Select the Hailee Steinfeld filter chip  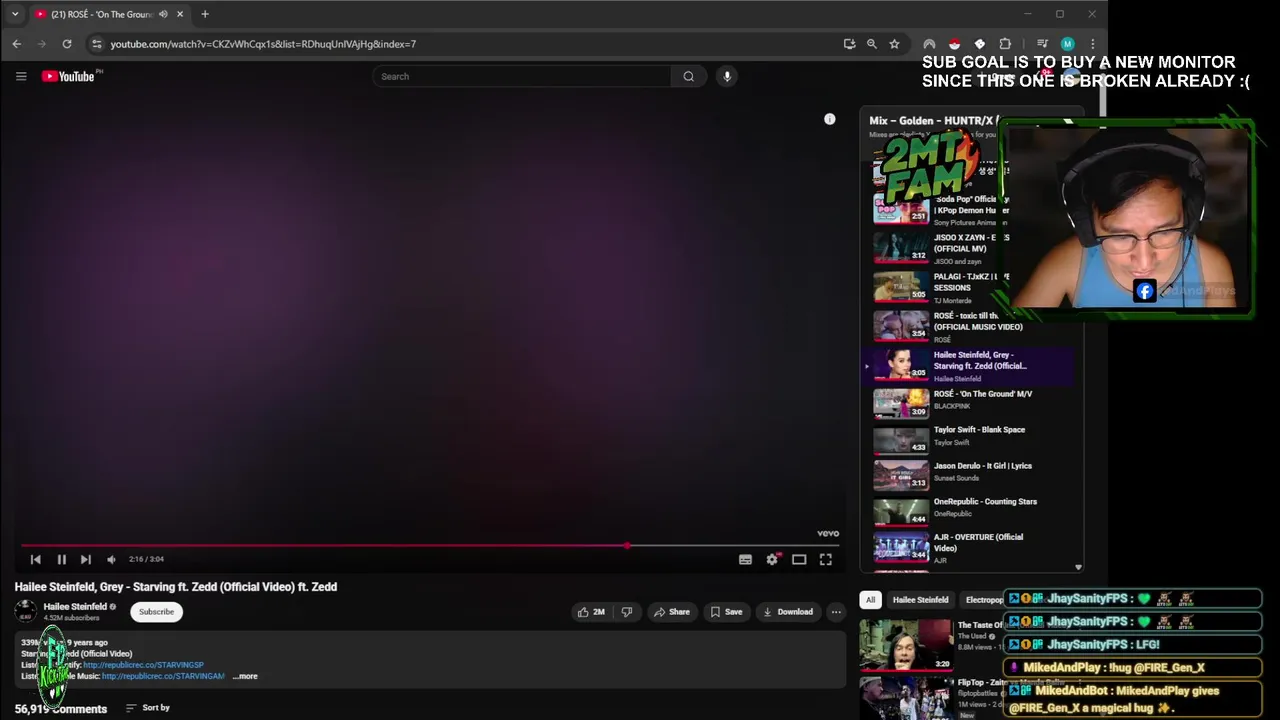pyautogui.click(x=920, y=600)
